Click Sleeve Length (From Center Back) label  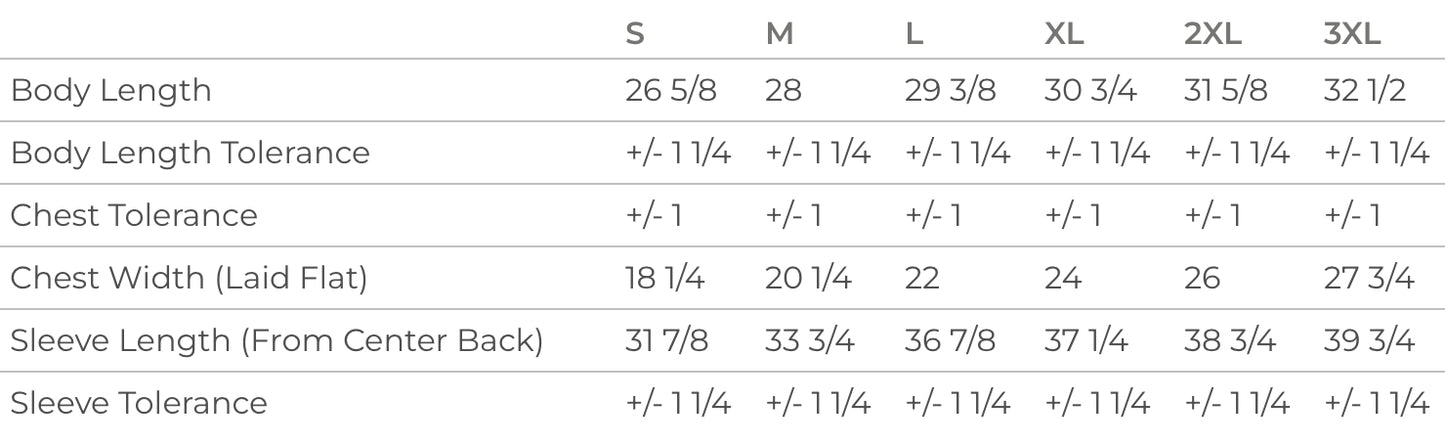277,341
